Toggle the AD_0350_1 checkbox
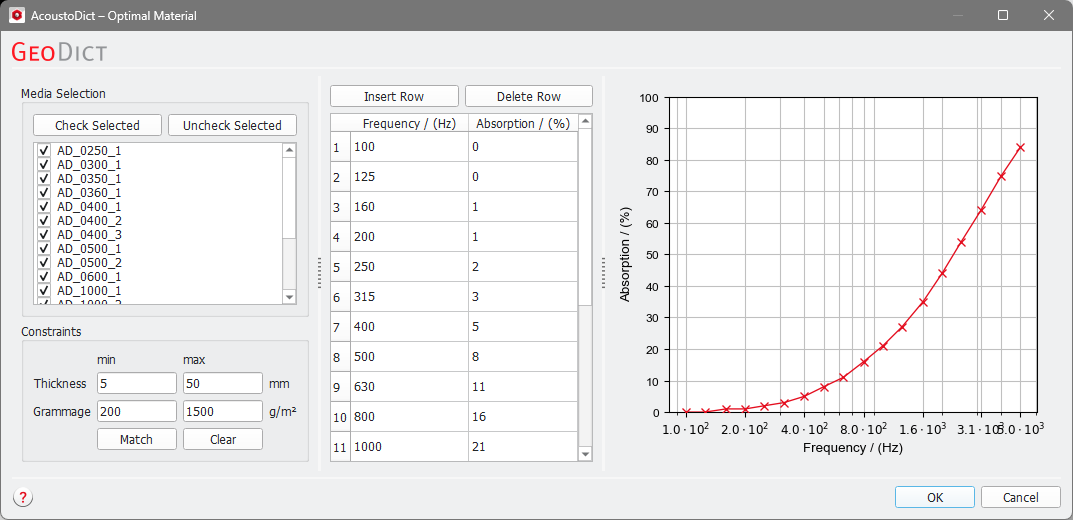 click(44, 179)
